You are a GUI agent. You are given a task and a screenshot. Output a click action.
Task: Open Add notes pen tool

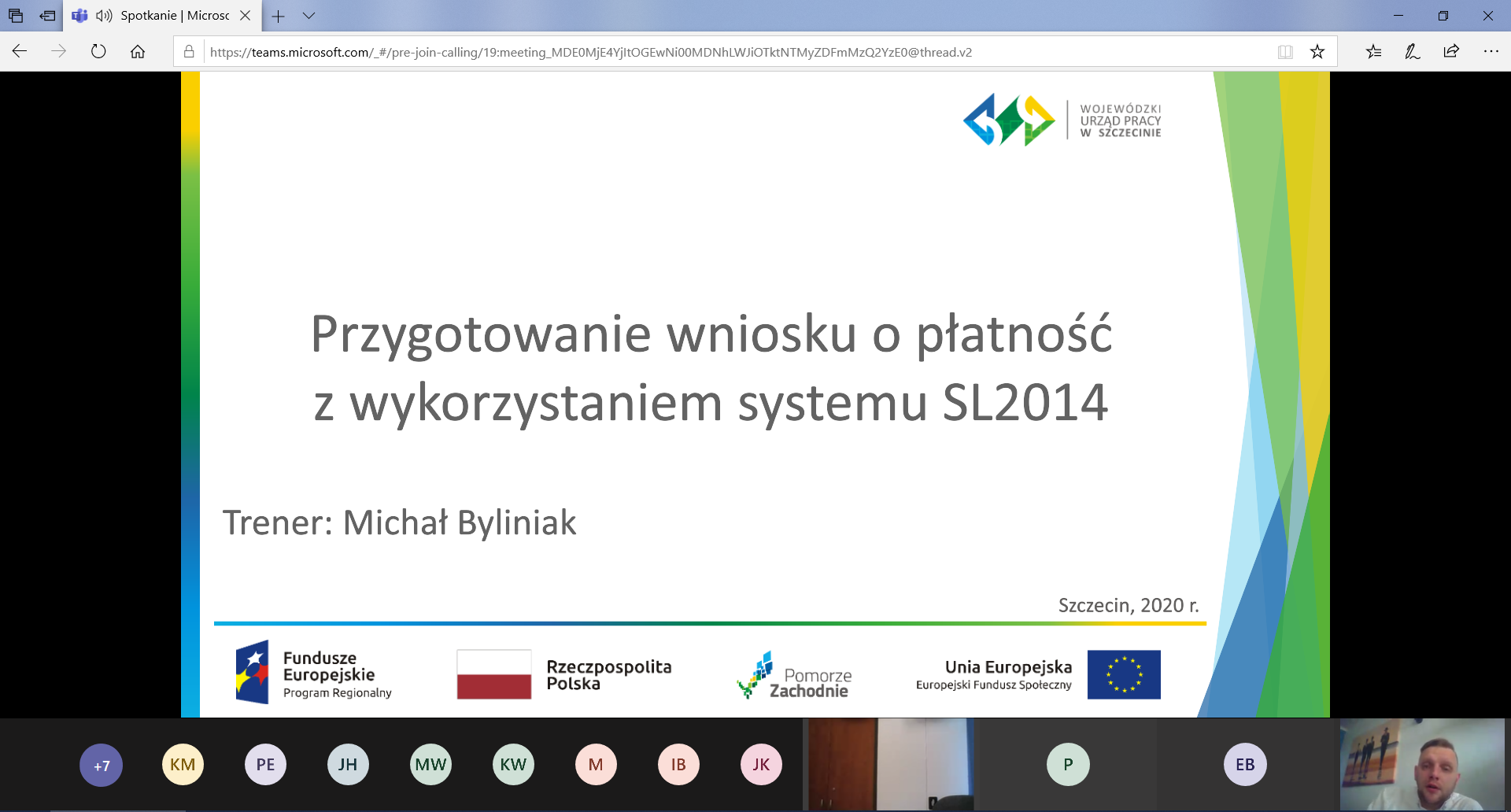(x=1413, y=52)
